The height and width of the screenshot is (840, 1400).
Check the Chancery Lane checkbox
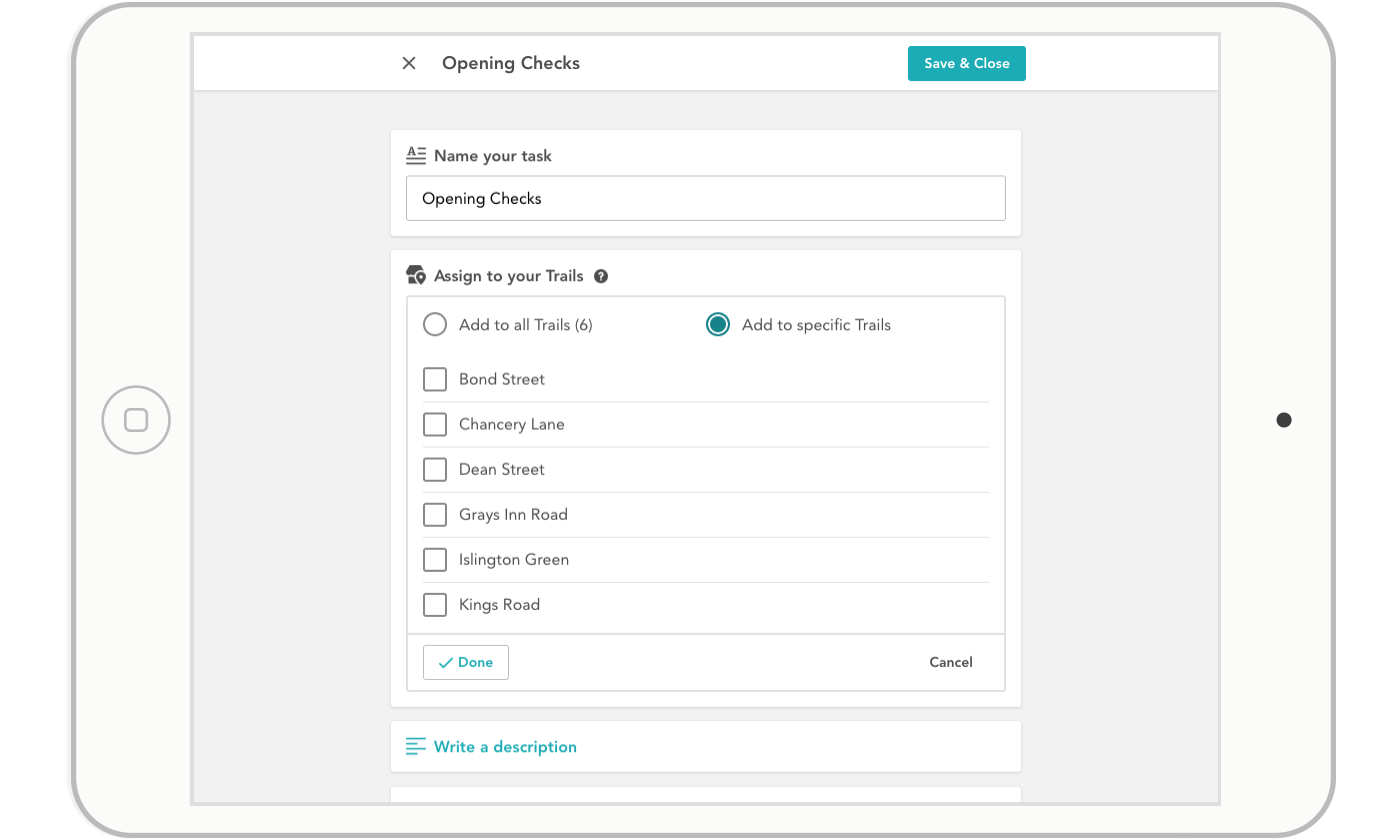coord(434,424)
